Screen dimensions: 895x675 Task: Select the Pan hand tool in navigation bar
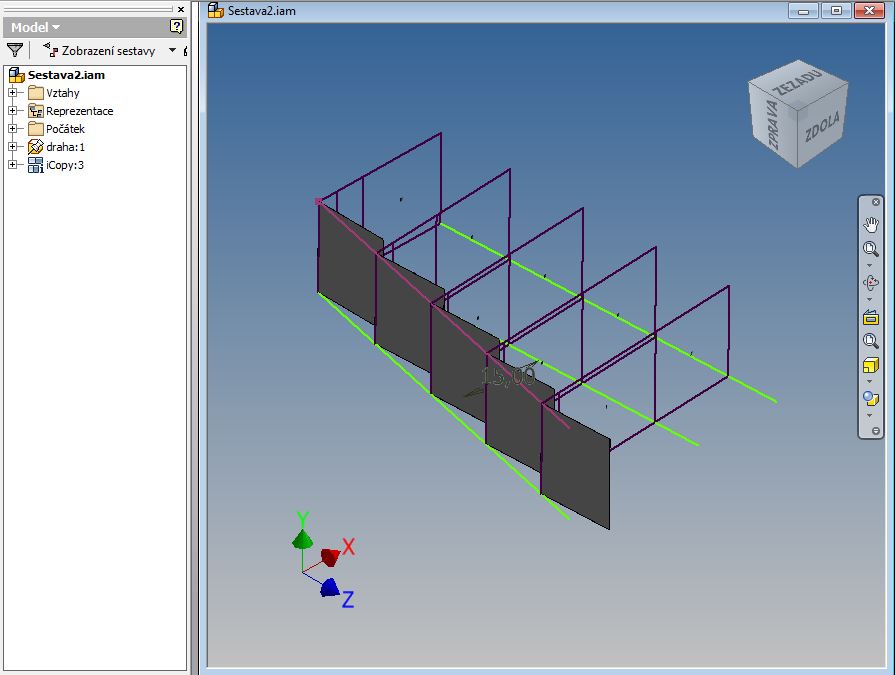tap(870, 224)
